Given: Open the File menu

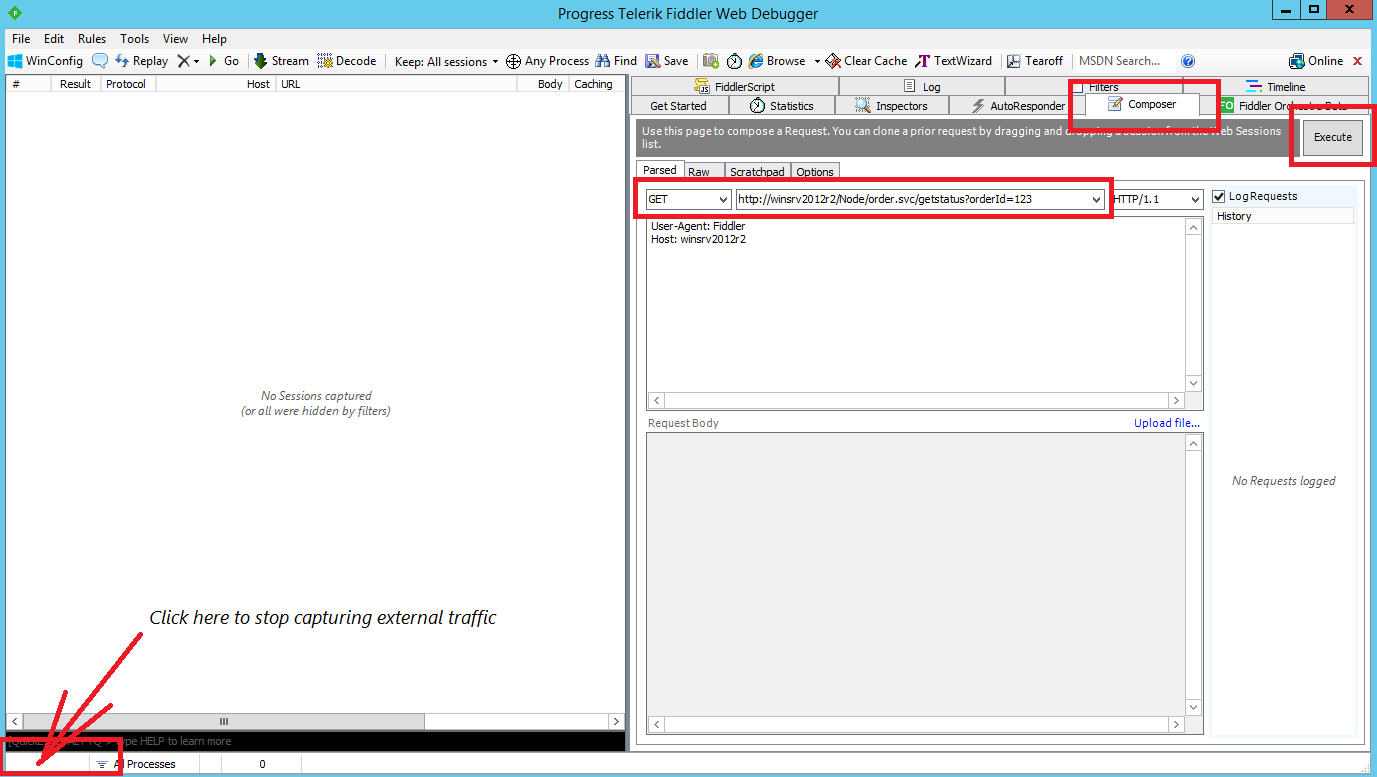Looking at the screenshot, I should tap(21, 39).
